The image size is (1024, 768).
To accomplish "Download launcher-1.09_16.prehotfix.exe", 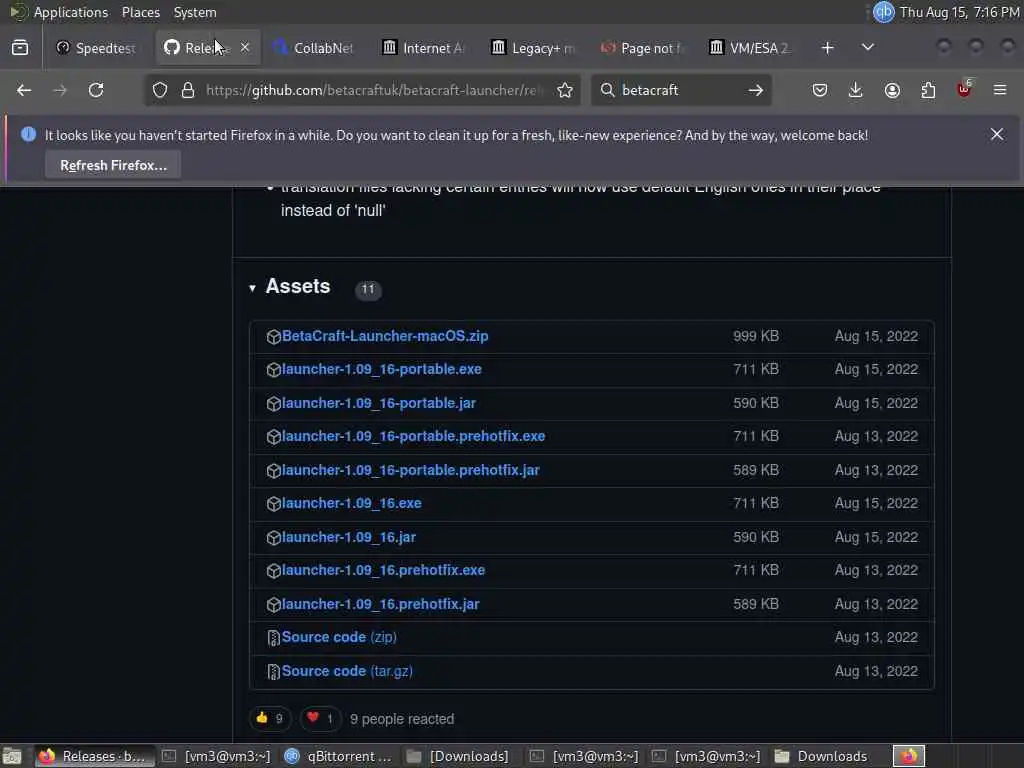I will [383, 571].
